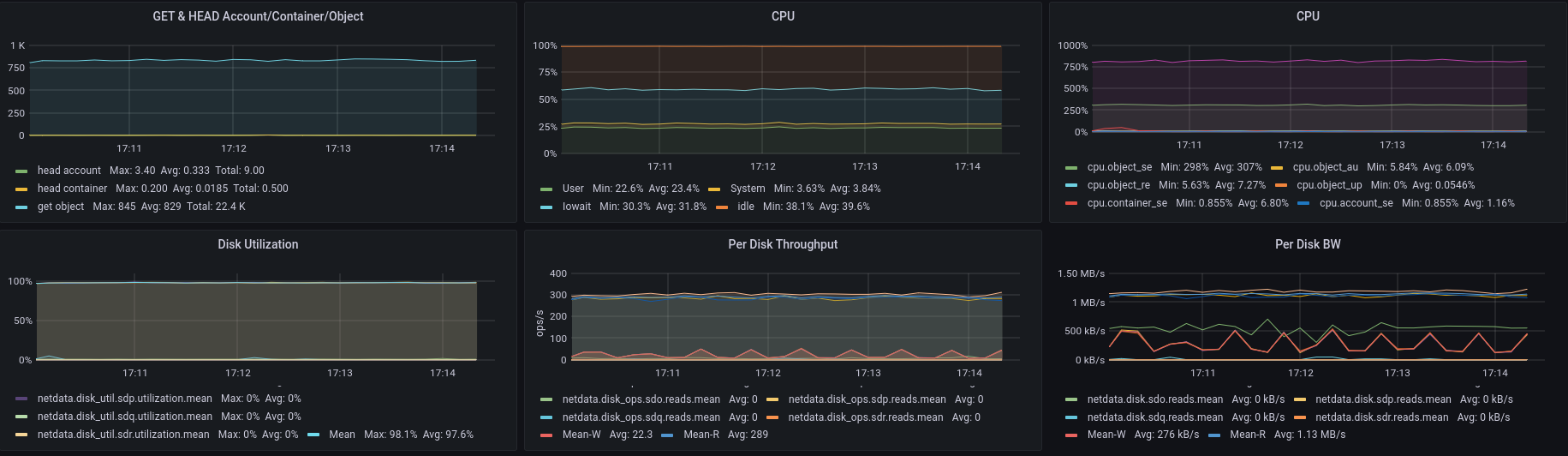1568x456 pixels.
Task: Click the head container color swatch
Action: pos(21,189)
